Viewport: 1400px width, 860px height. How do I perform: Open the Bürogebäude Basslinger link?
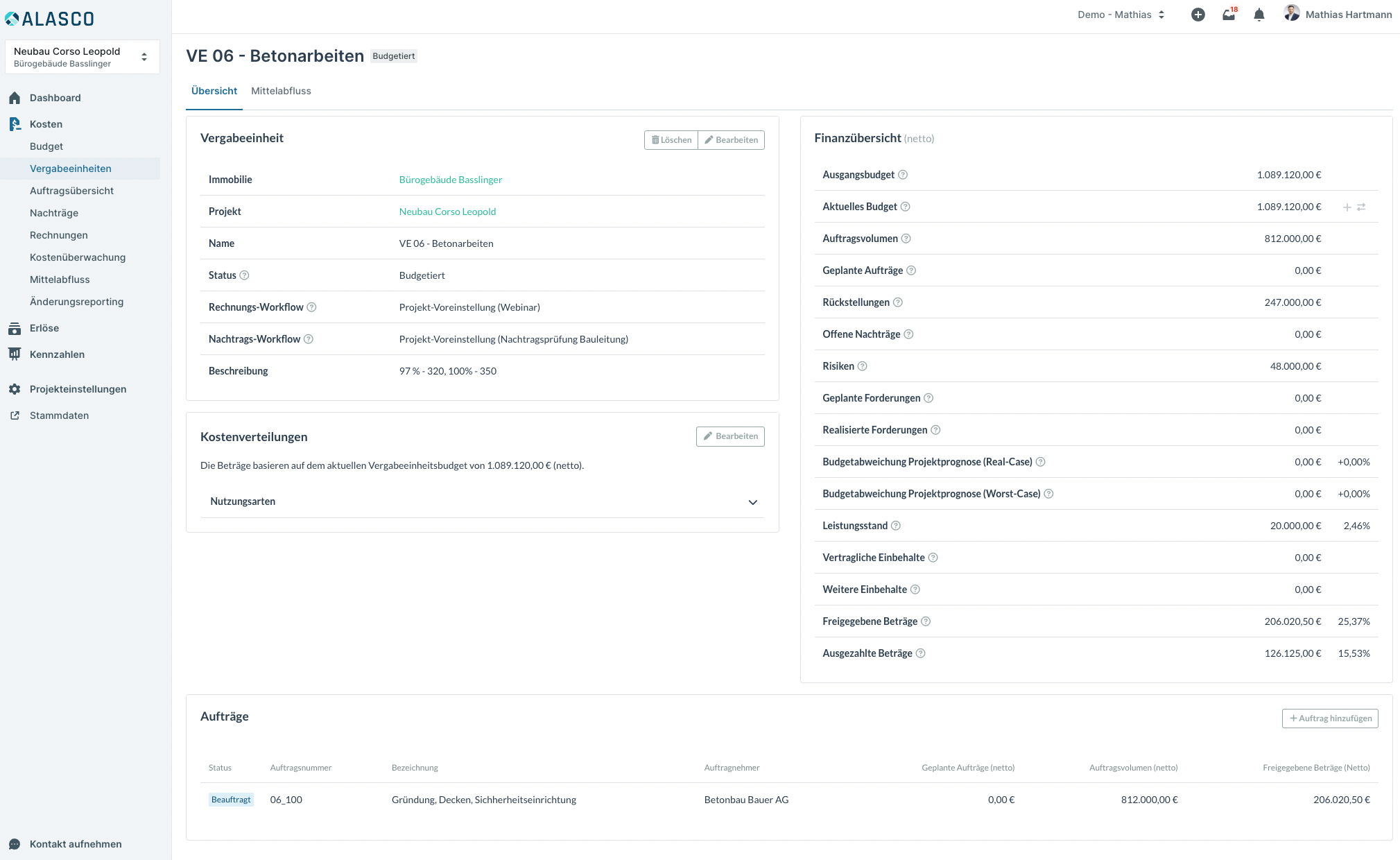click(x=450, y=180)
